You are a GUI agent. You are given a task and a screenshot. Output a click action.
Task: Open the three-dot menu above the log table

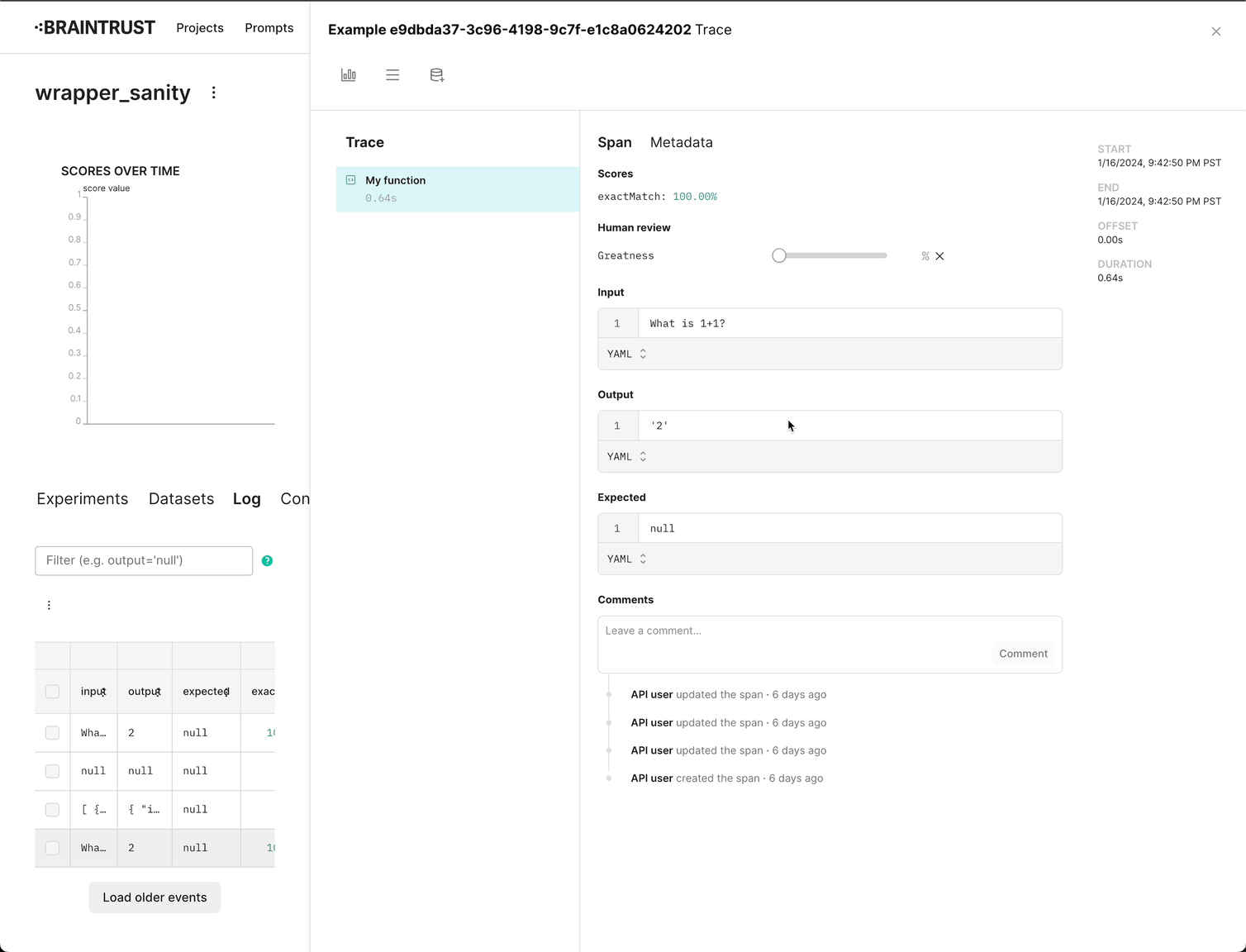pos(49,605)
